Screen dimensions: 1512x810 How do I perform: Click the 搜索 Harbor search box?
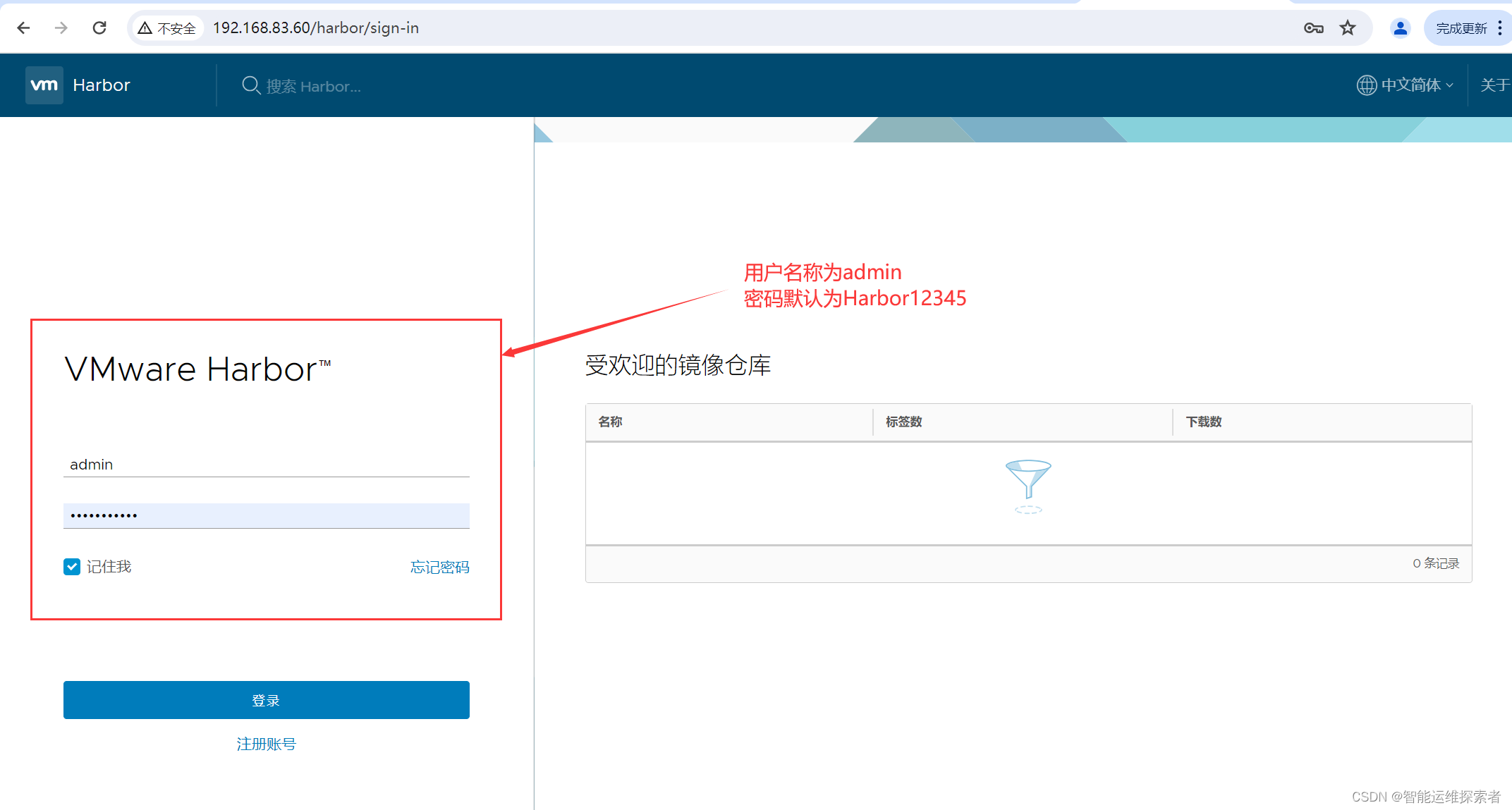[314, 86]
